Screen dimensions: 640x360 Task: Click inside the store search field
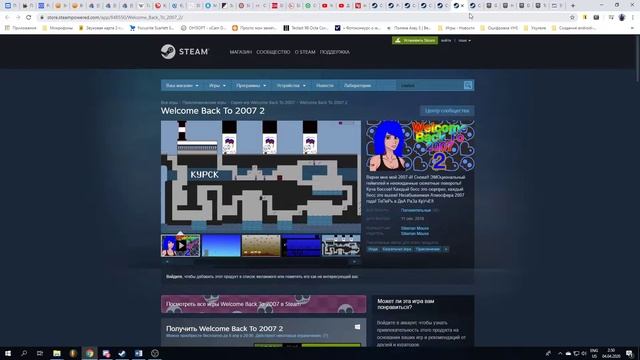point(430,85)
